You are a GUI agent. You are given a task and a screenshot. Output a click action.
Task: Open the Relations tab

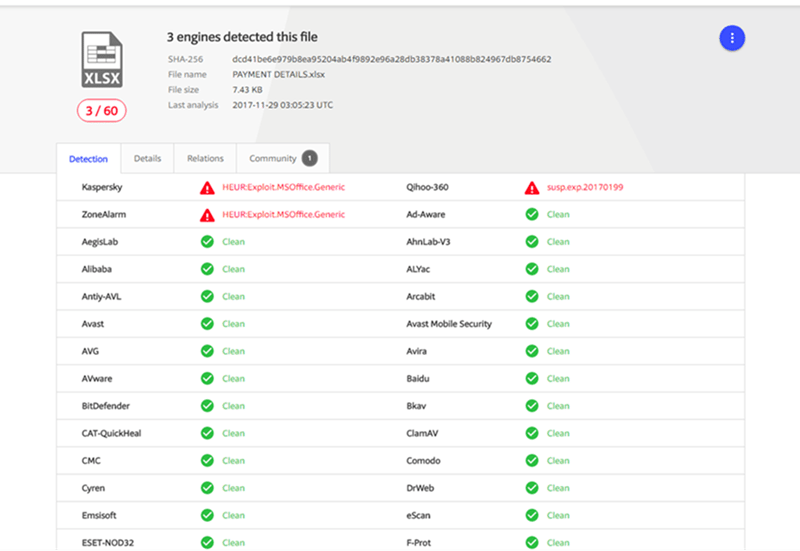pyautogui.click(x=205, y=158)
